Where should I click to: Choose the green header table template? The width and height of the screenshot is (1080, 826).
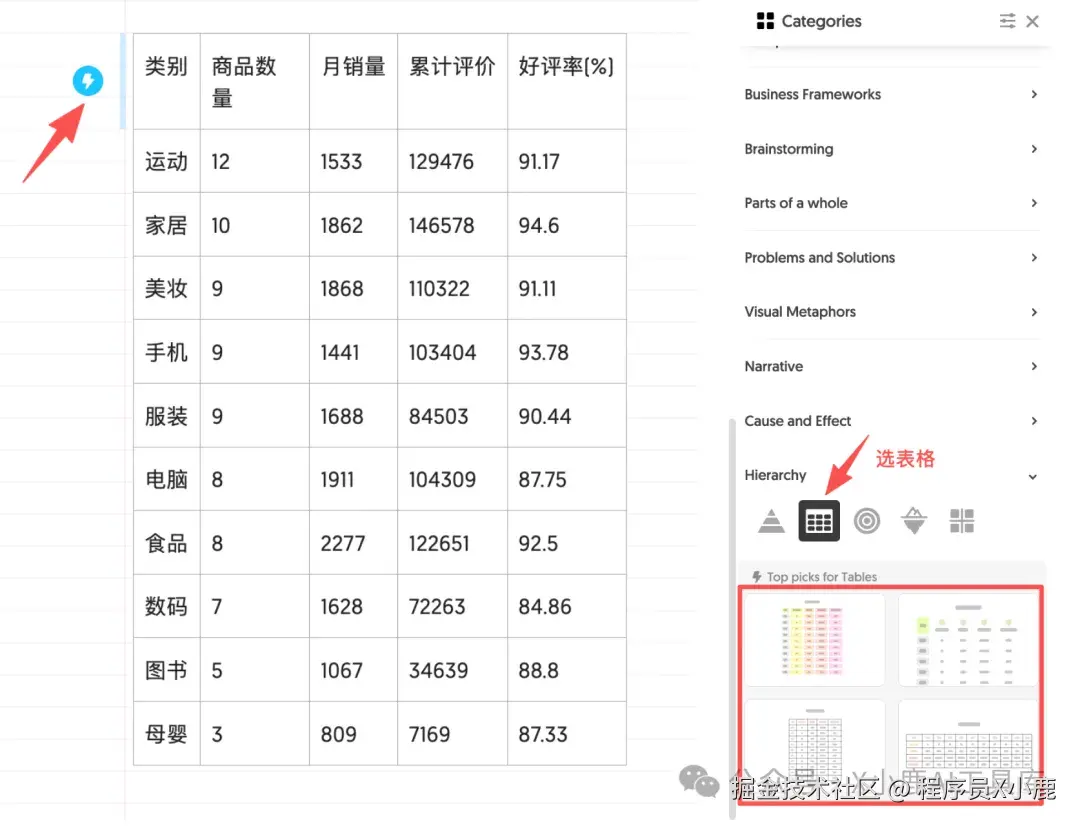pyautogui.click(x=967, y=639)
